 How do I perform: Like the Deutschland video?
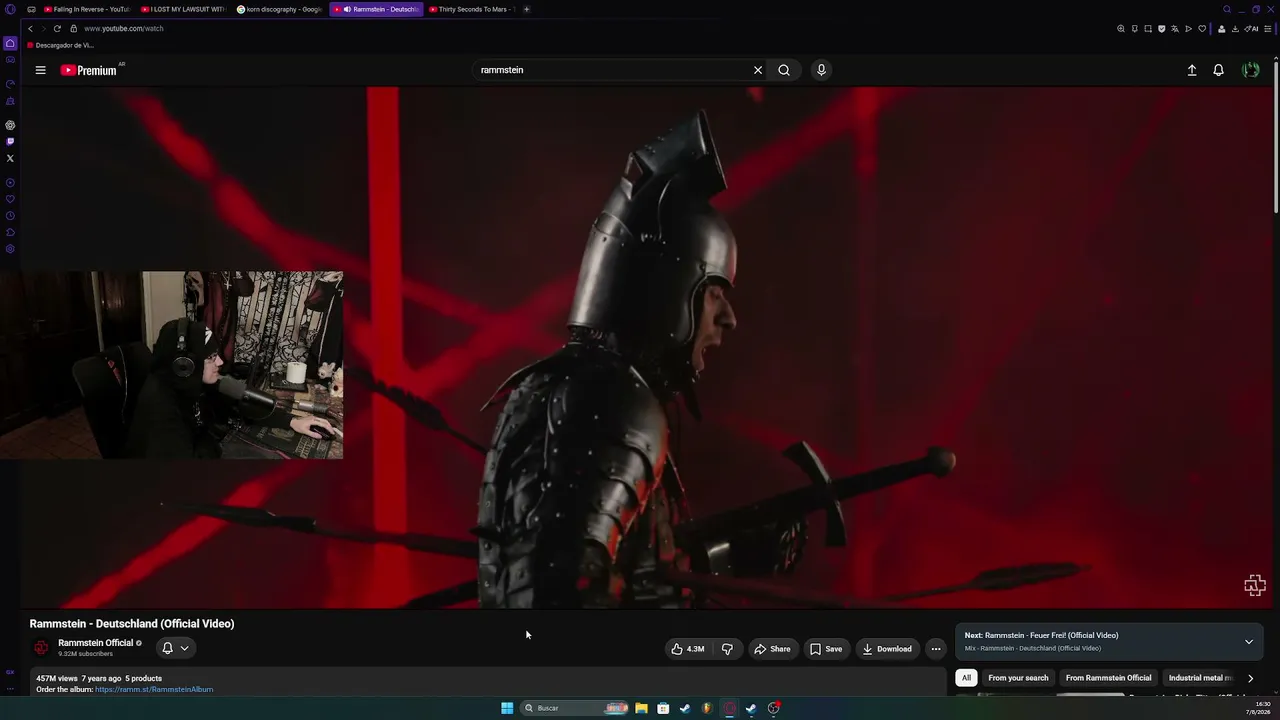[x=688, y=649]
